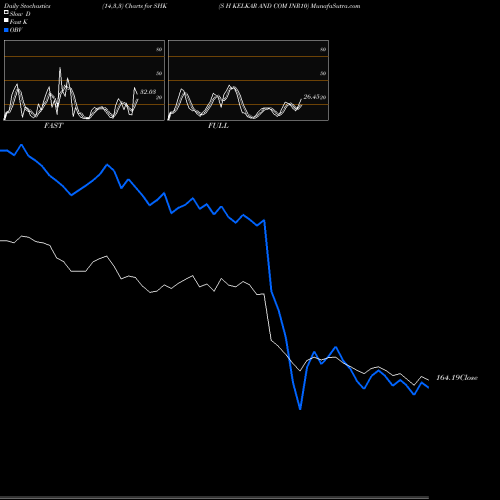500x500 pixels.
Task: Click the FULL chart label
Action: coord(218,125)
